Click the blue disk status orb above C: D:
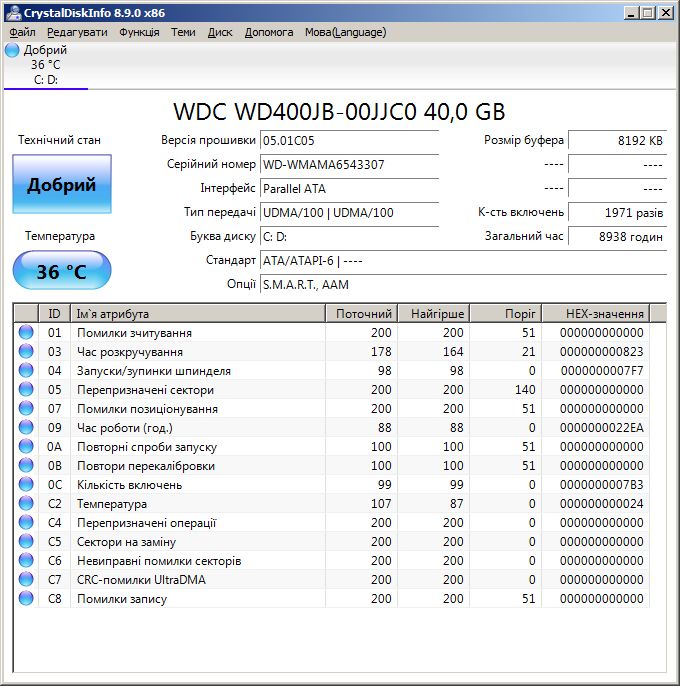 12,50
